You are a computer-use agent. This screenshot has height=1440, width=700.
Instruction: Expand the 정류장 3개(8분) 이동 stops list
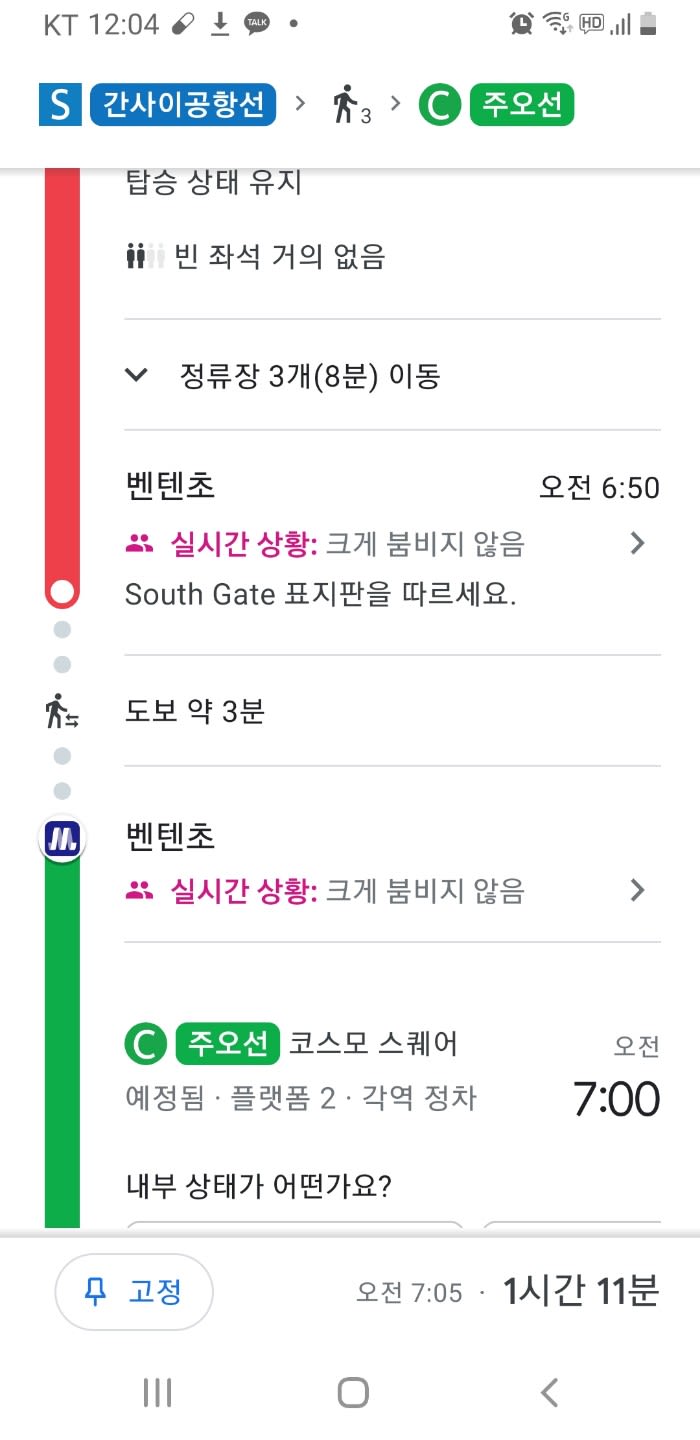click(392, 376)
